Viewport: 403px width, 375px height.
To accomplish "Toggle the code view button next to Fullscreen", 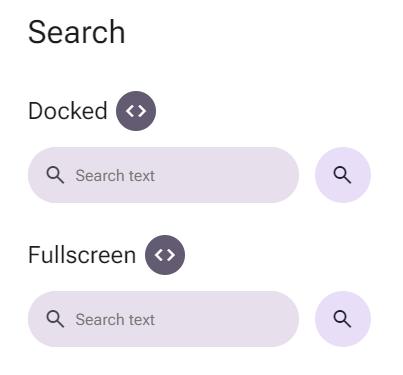I will point(165,255).
